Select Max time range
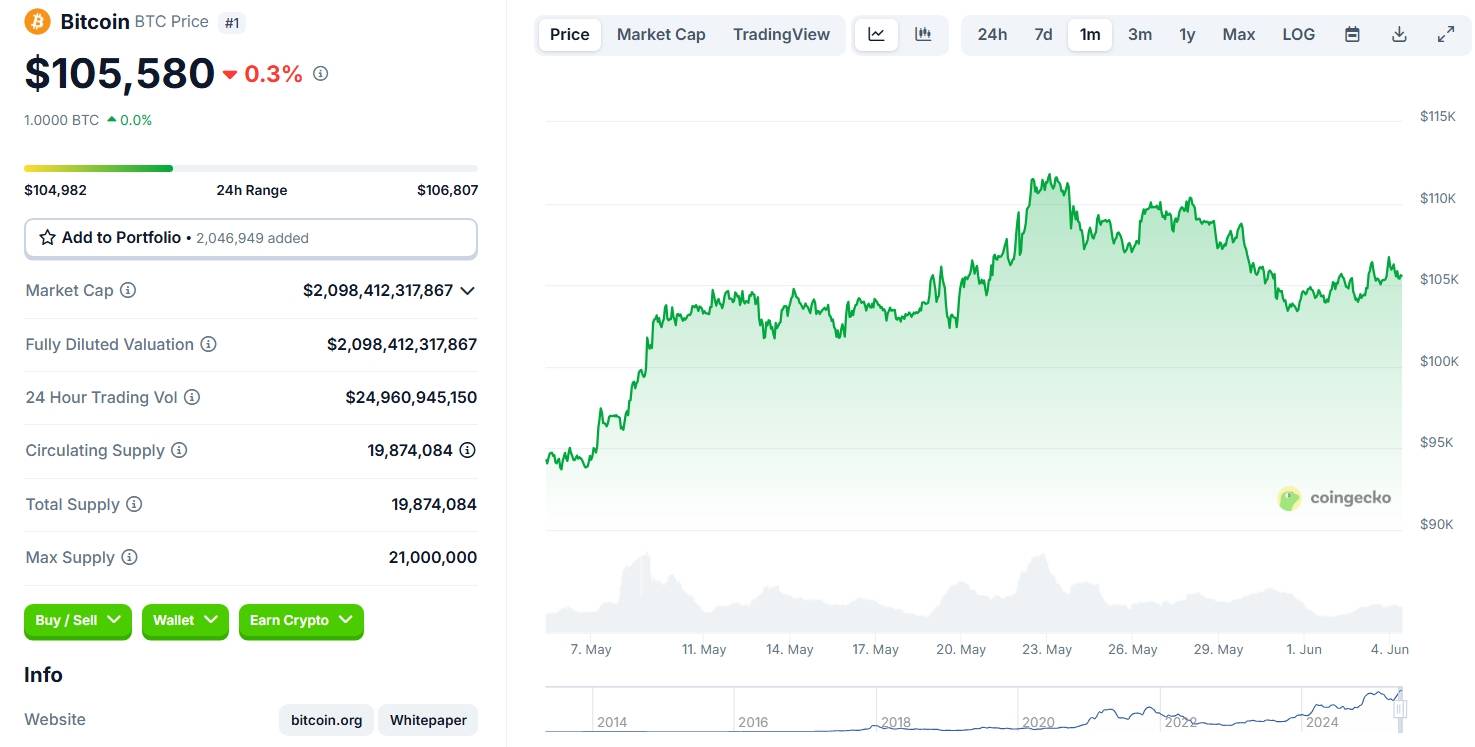 pos(1238,34)
